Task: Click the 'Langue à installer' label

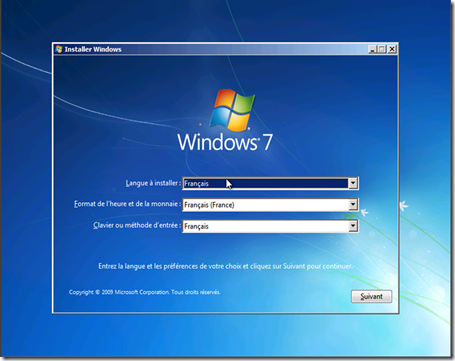Action: 153,183
